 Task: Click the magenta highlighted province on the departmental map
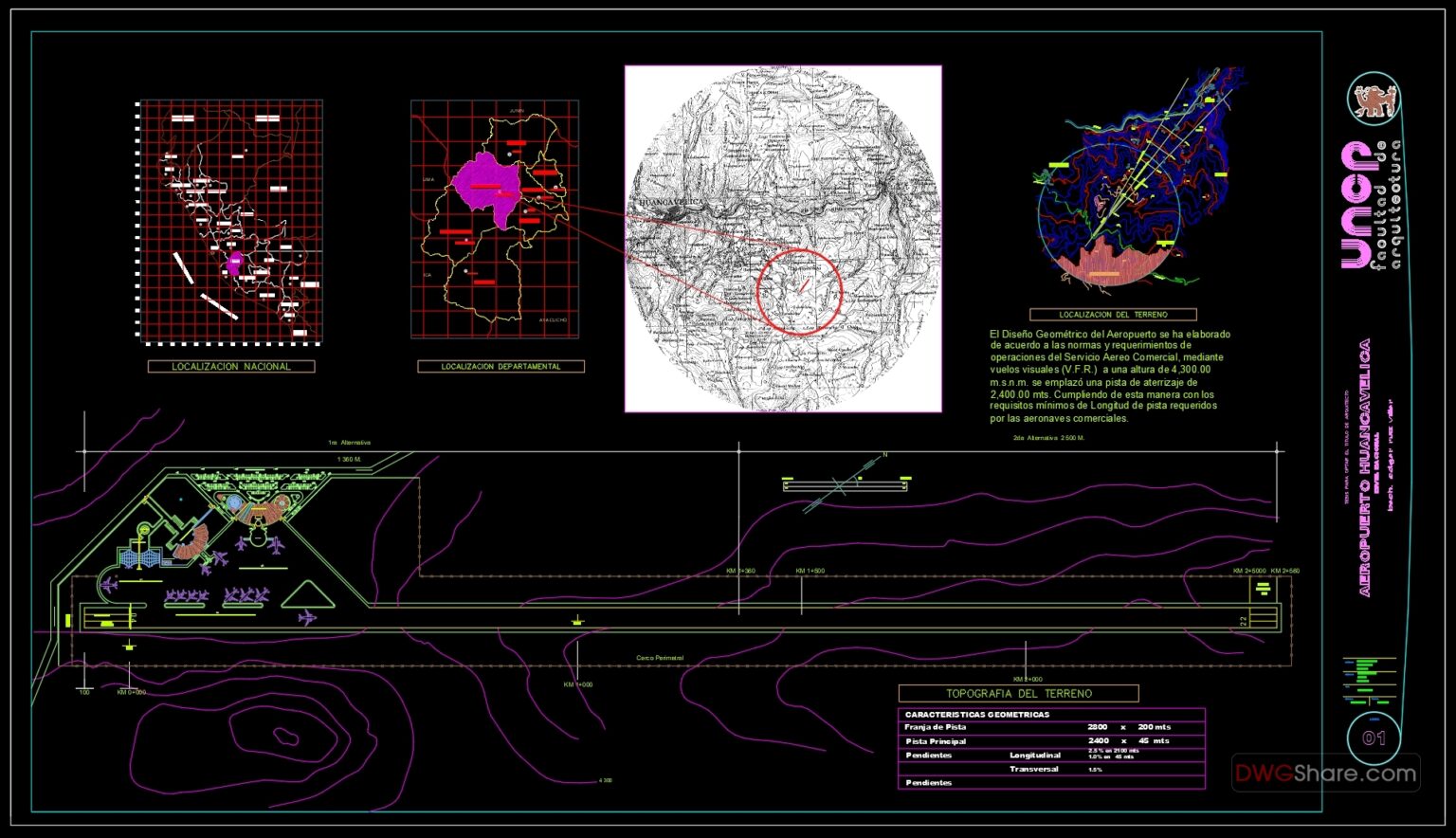pos(486,185)
